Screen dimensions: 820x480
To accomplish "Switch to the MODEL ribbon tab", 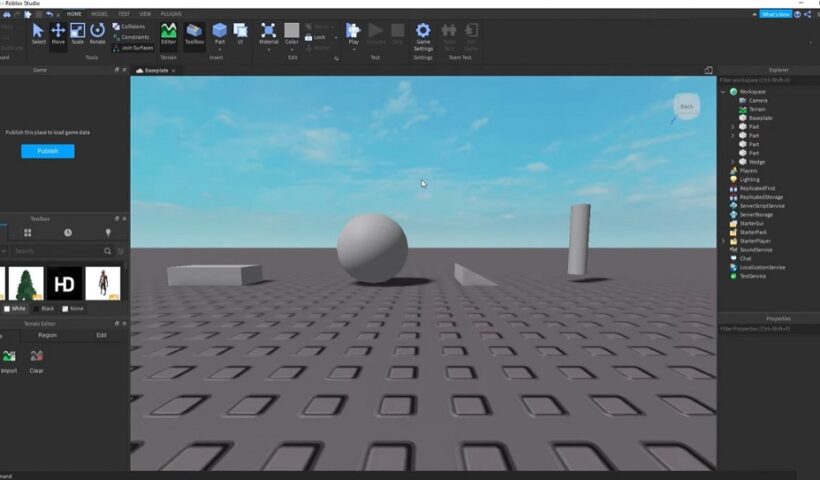I will tap(99, 14).
